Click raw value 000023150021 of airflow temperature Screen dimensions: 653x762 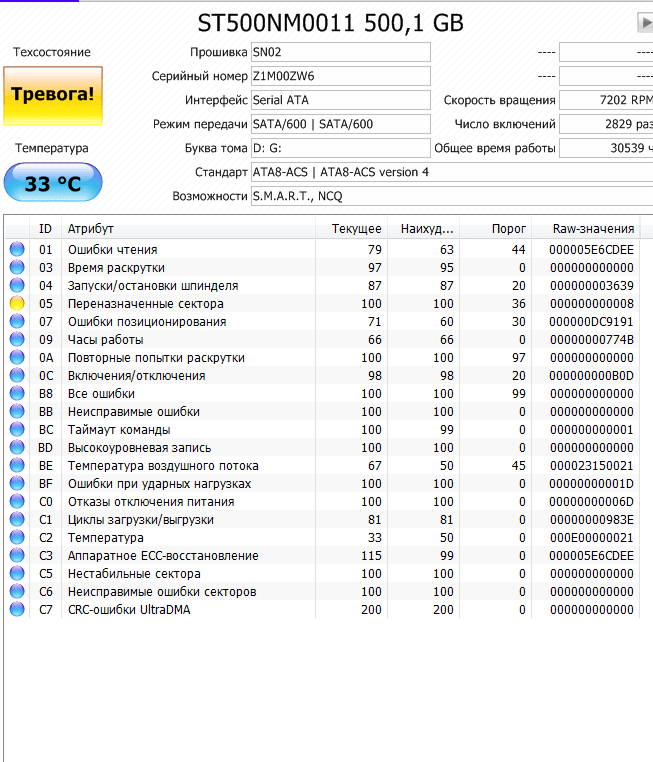(x=592, y=466)
